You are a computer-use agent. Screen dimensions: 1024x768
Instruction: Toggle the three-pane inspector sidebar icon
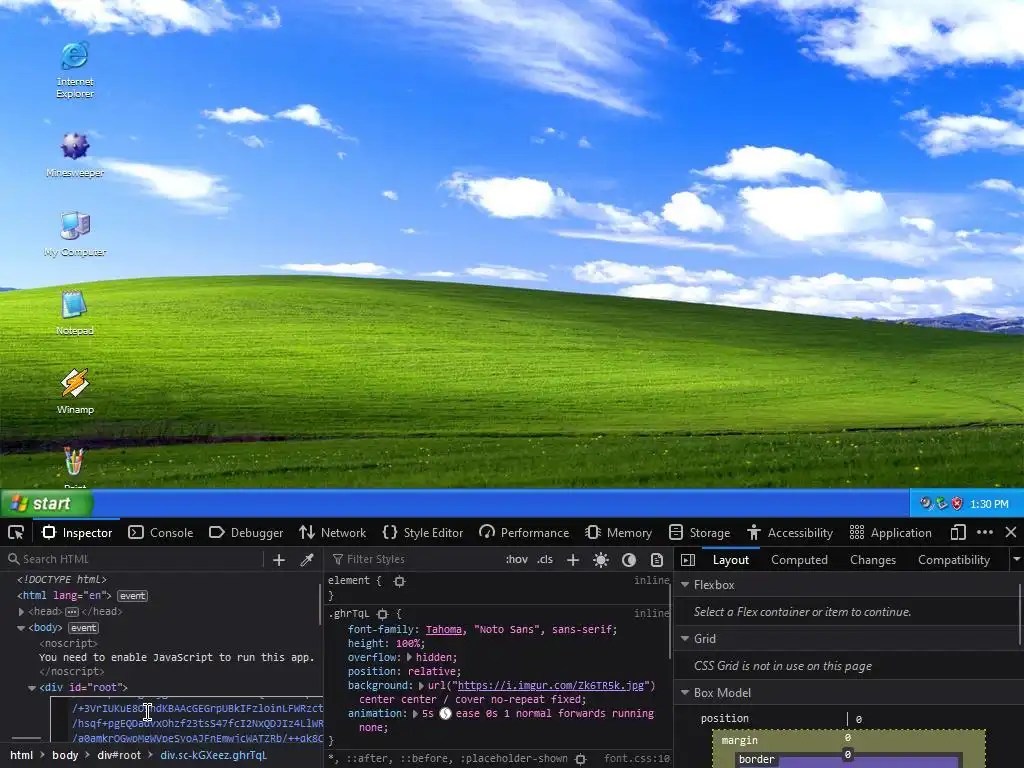pos(688,560)
